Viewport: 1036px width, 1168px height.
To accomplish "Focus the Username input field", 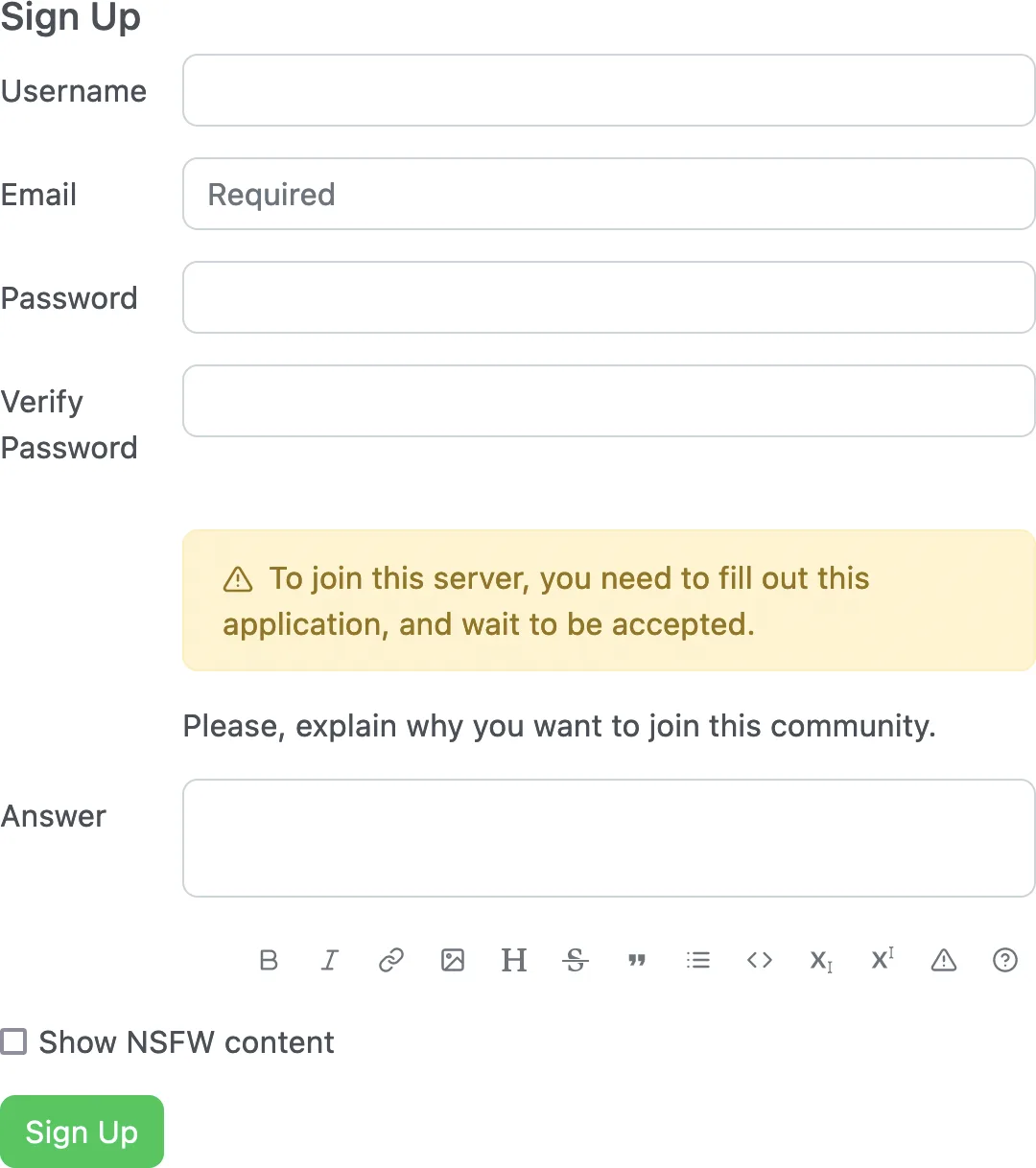I will click(608, 90).
